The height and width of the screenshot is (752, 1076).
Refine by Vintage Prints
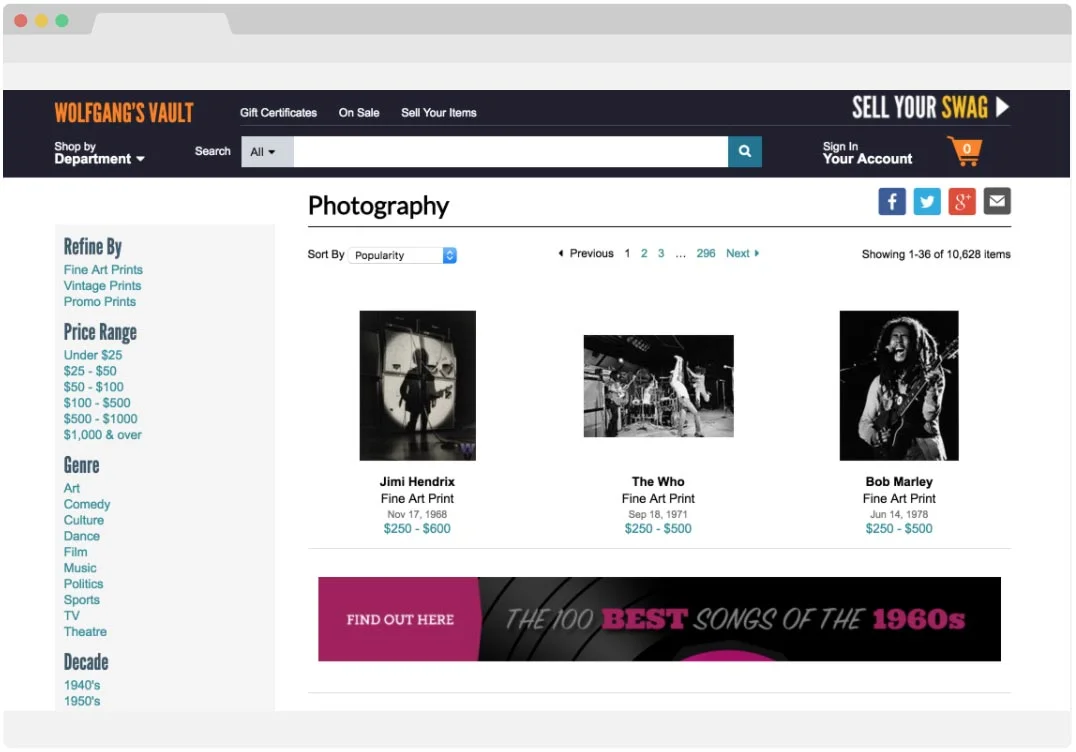point(102,285)
